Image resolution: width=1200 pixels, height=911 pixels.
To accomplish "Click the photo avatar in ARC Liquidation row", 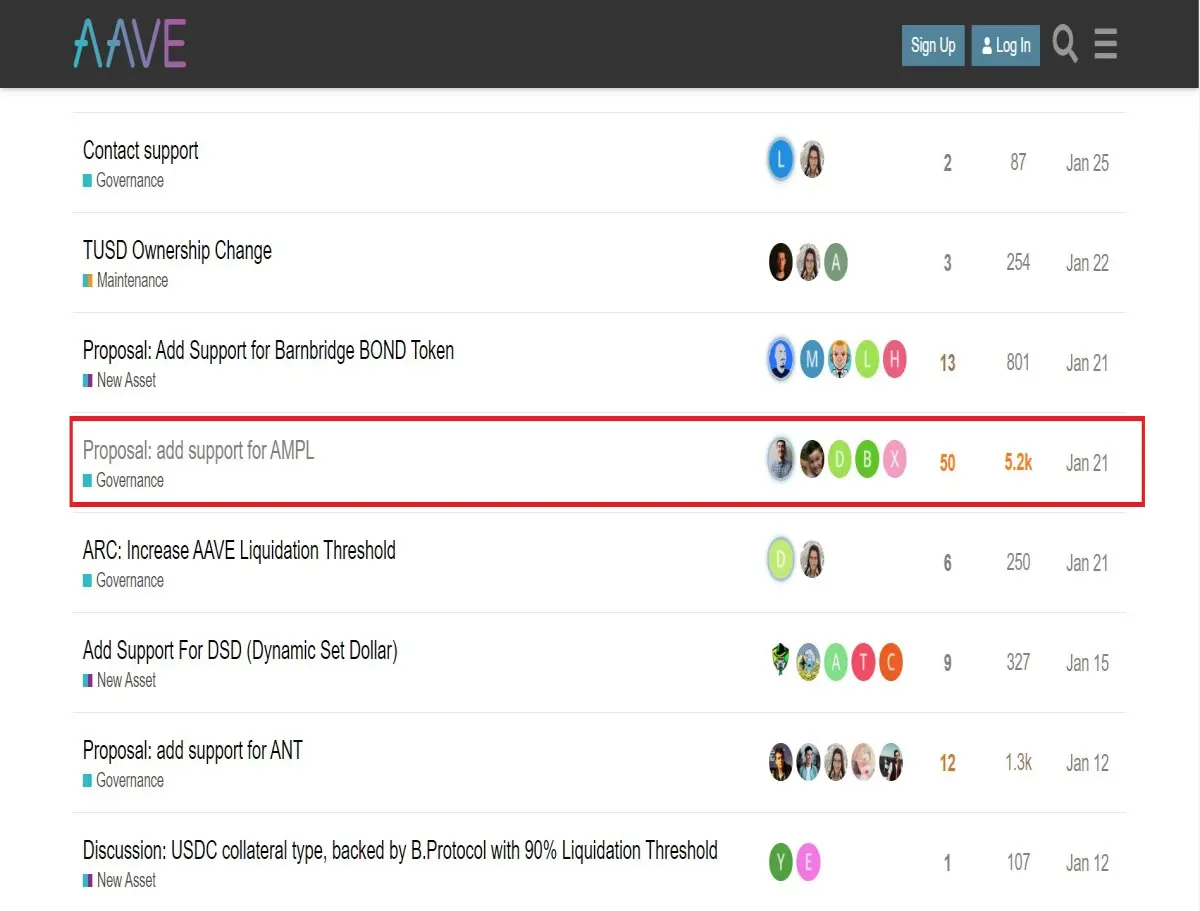I will (x=812, y=560).
